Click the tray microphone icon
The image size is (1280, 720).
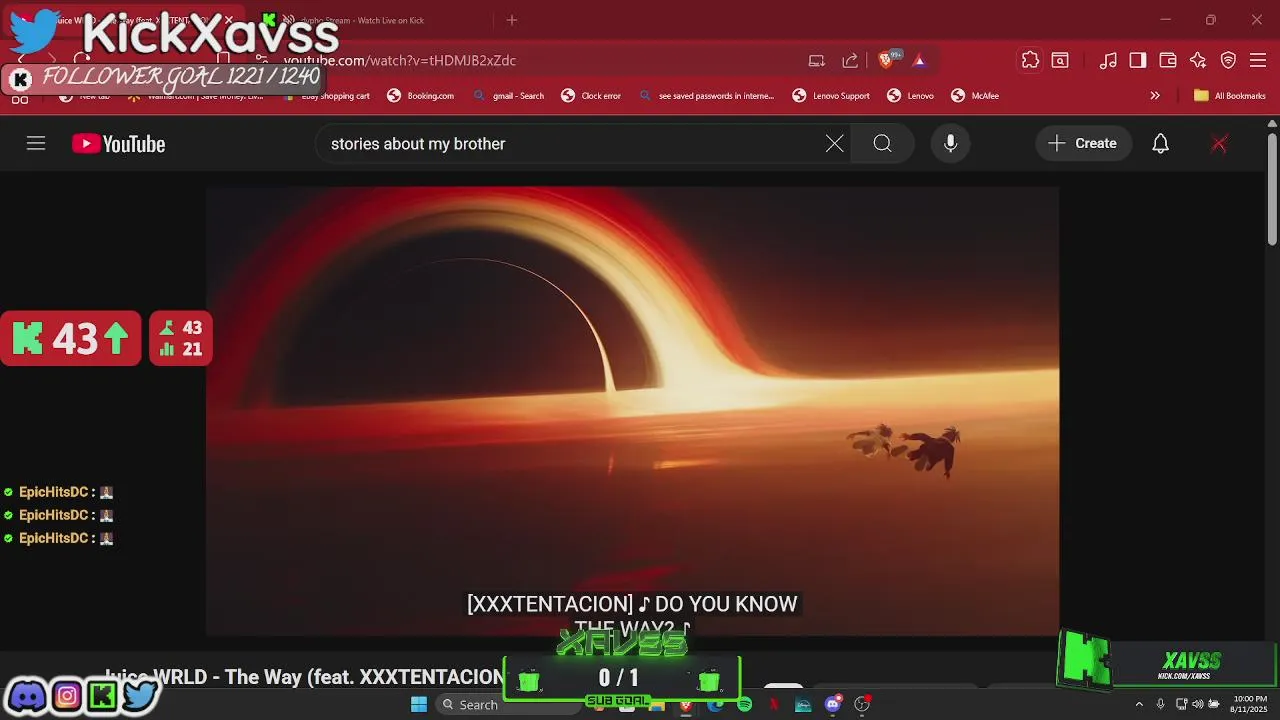[x=1160, y=705]
